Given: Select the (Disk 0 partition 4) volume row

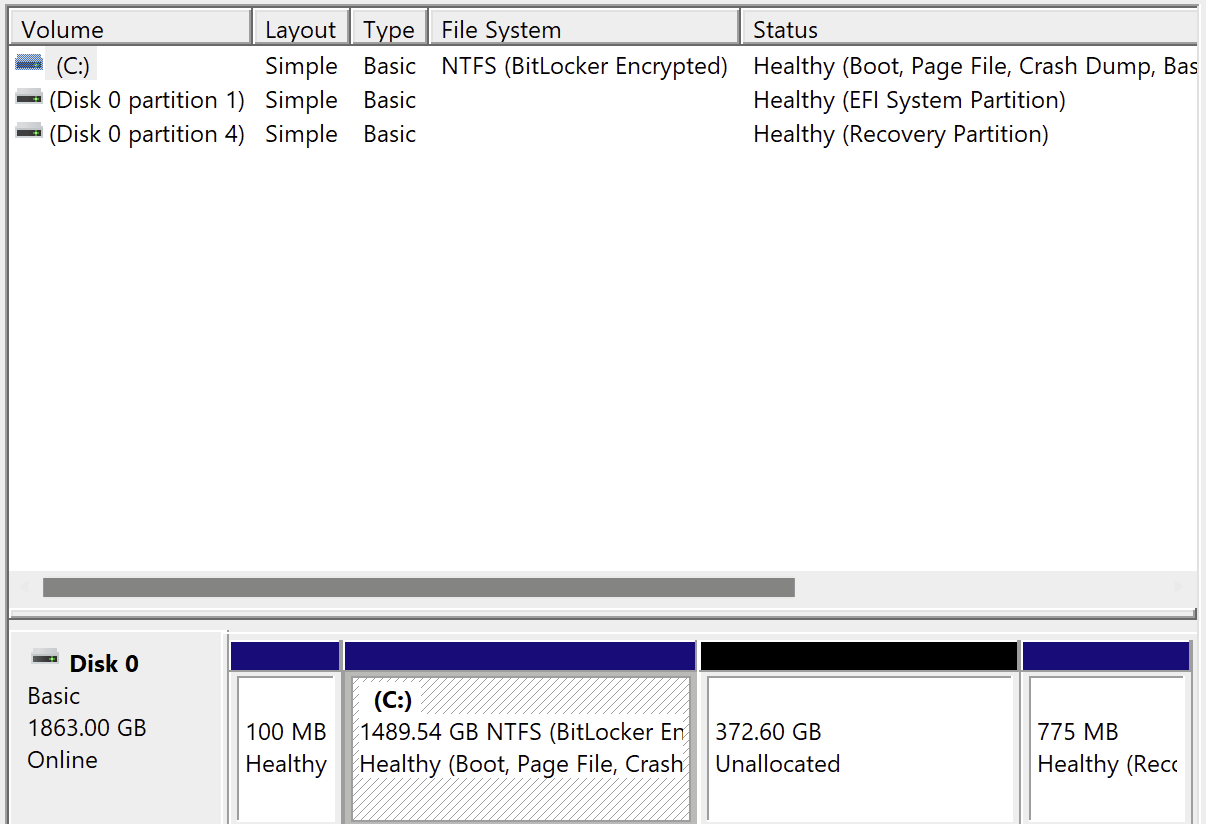Looking at the screenshot, I should pos(147,134).
